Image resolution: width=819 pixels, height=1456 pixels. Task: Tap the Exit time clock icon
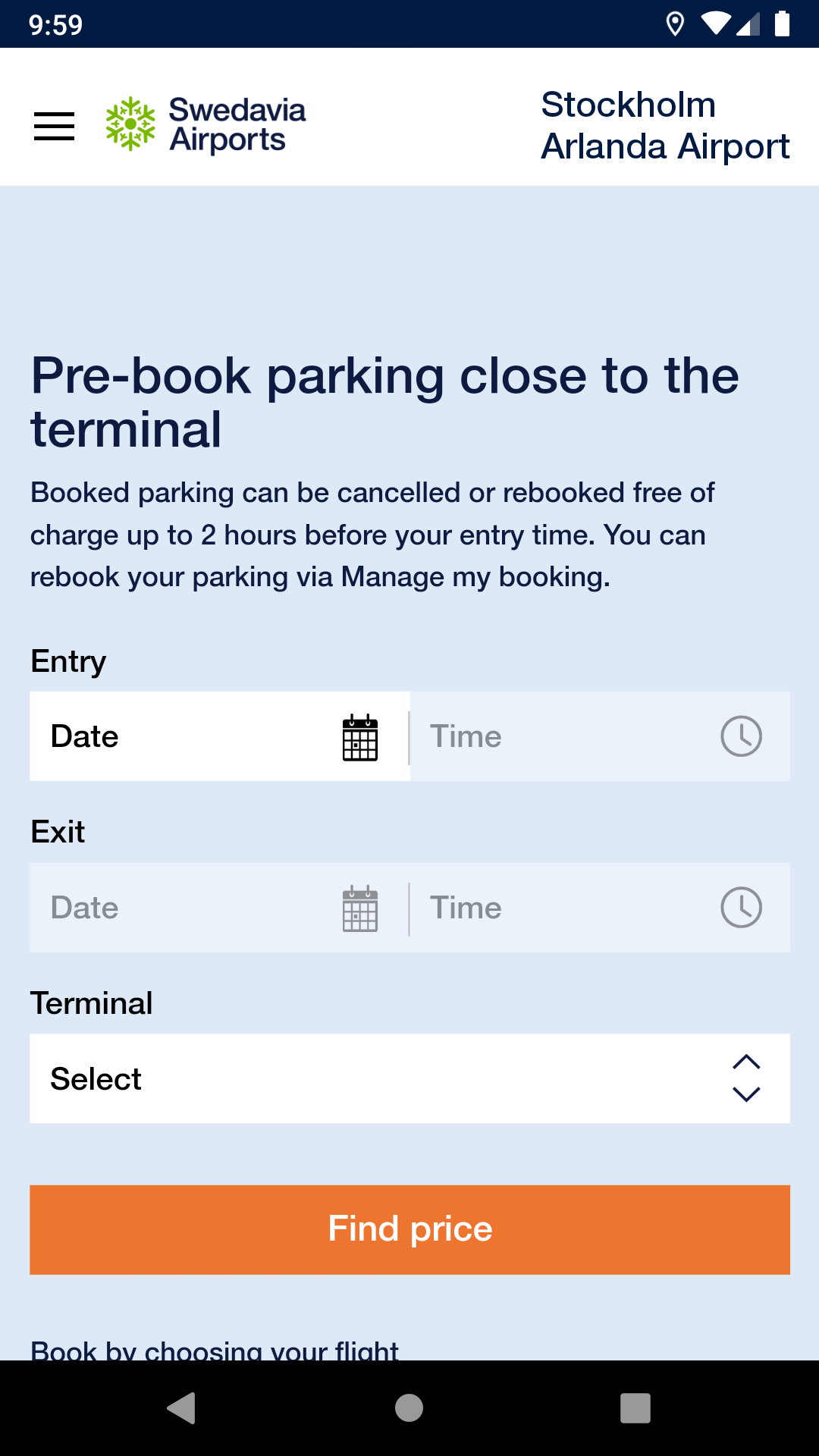point(741,908)
